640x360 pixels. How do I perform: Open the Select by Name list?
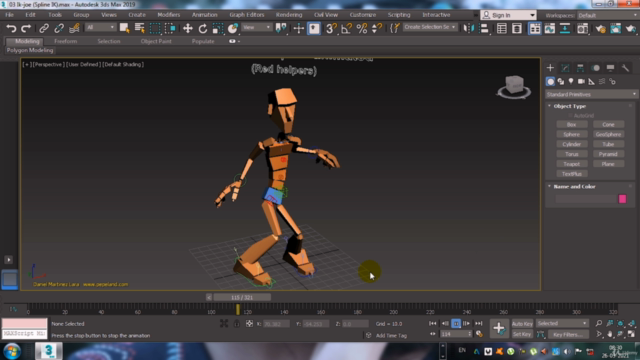click(140, 28)
